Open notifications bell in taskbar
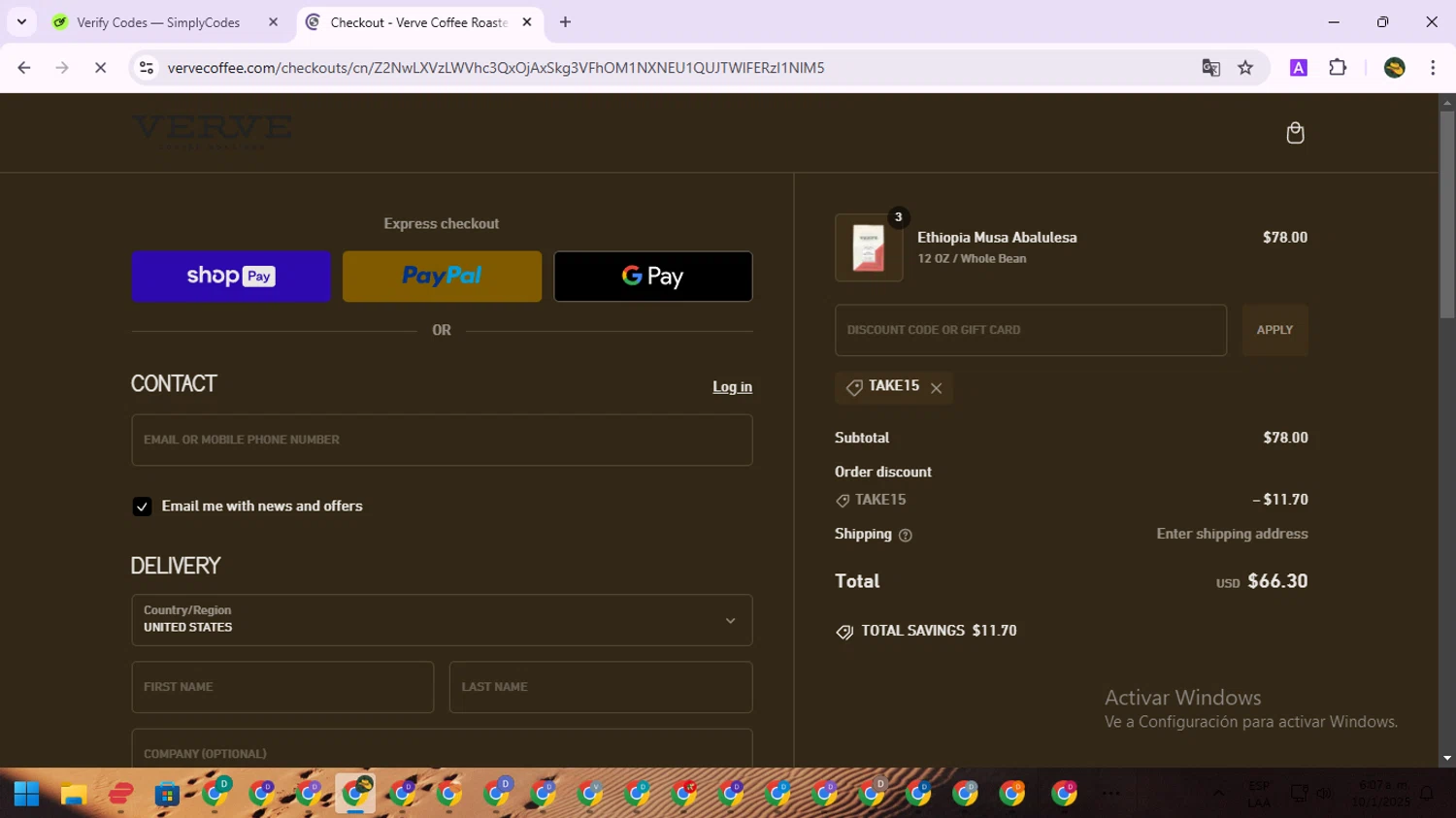This screenshot has height=818, width=1456. tap(1427, 795)
